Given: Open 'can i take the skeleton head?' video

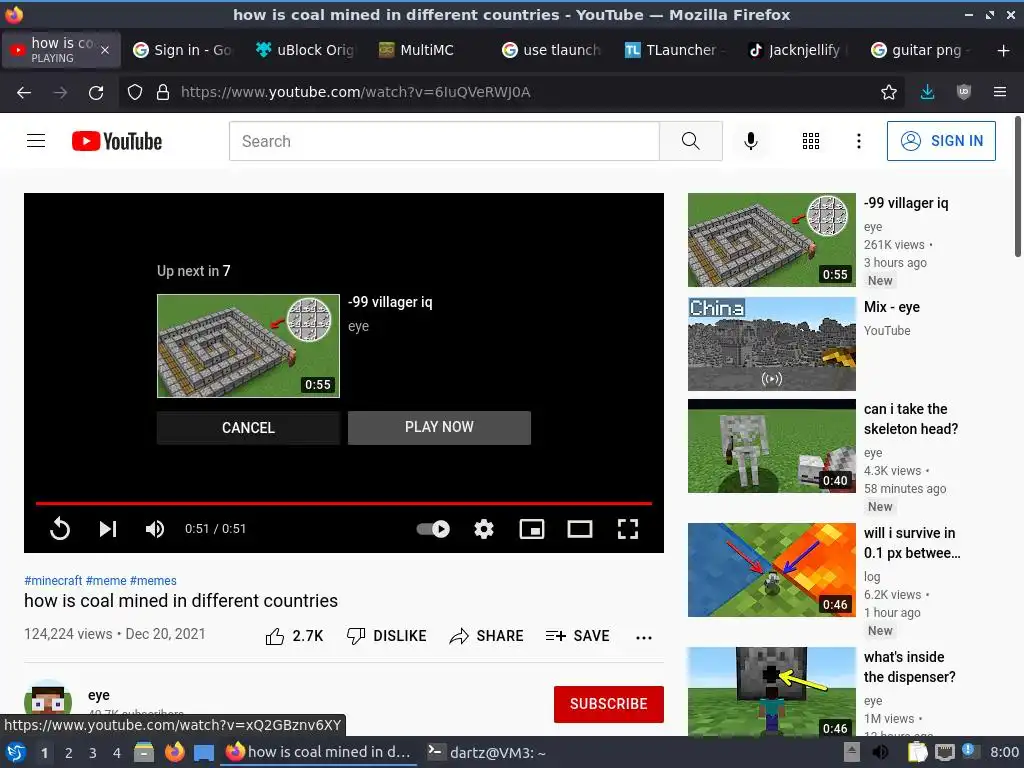Looking at the screenshot, I should tap(771, 446).
